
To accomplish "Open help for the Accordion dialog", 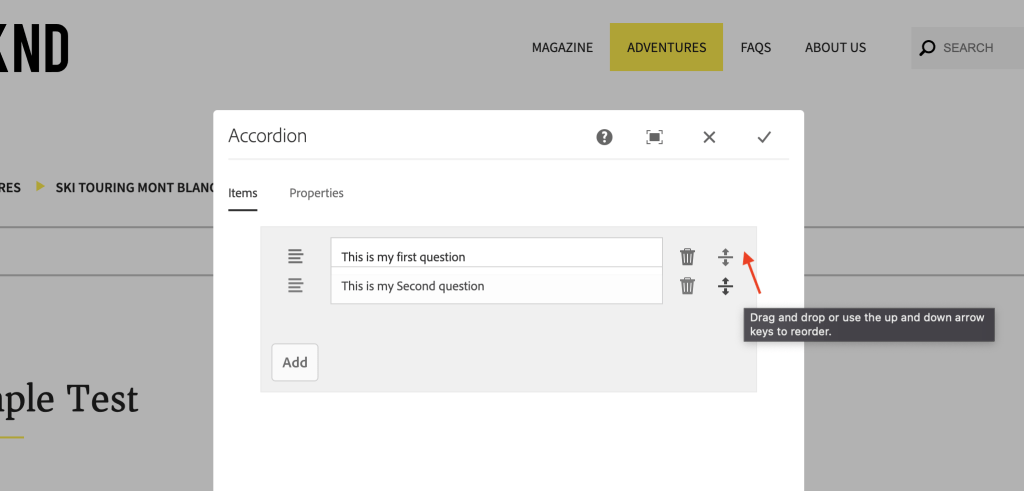I will click(604, 137).
